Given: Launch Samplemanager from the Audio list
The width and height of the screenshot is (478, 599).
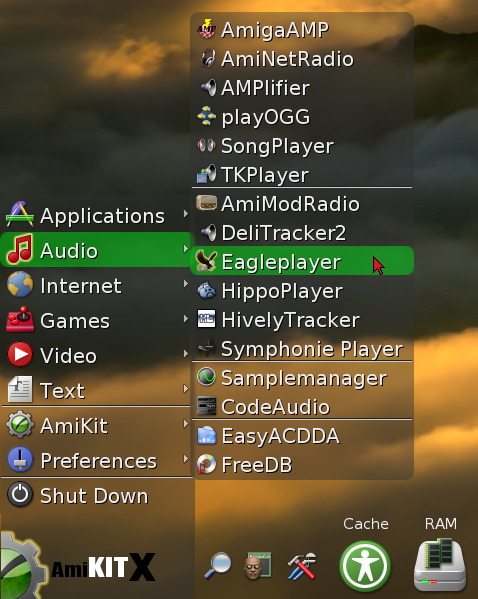Looking at the screenshot, I should point(302,378).
